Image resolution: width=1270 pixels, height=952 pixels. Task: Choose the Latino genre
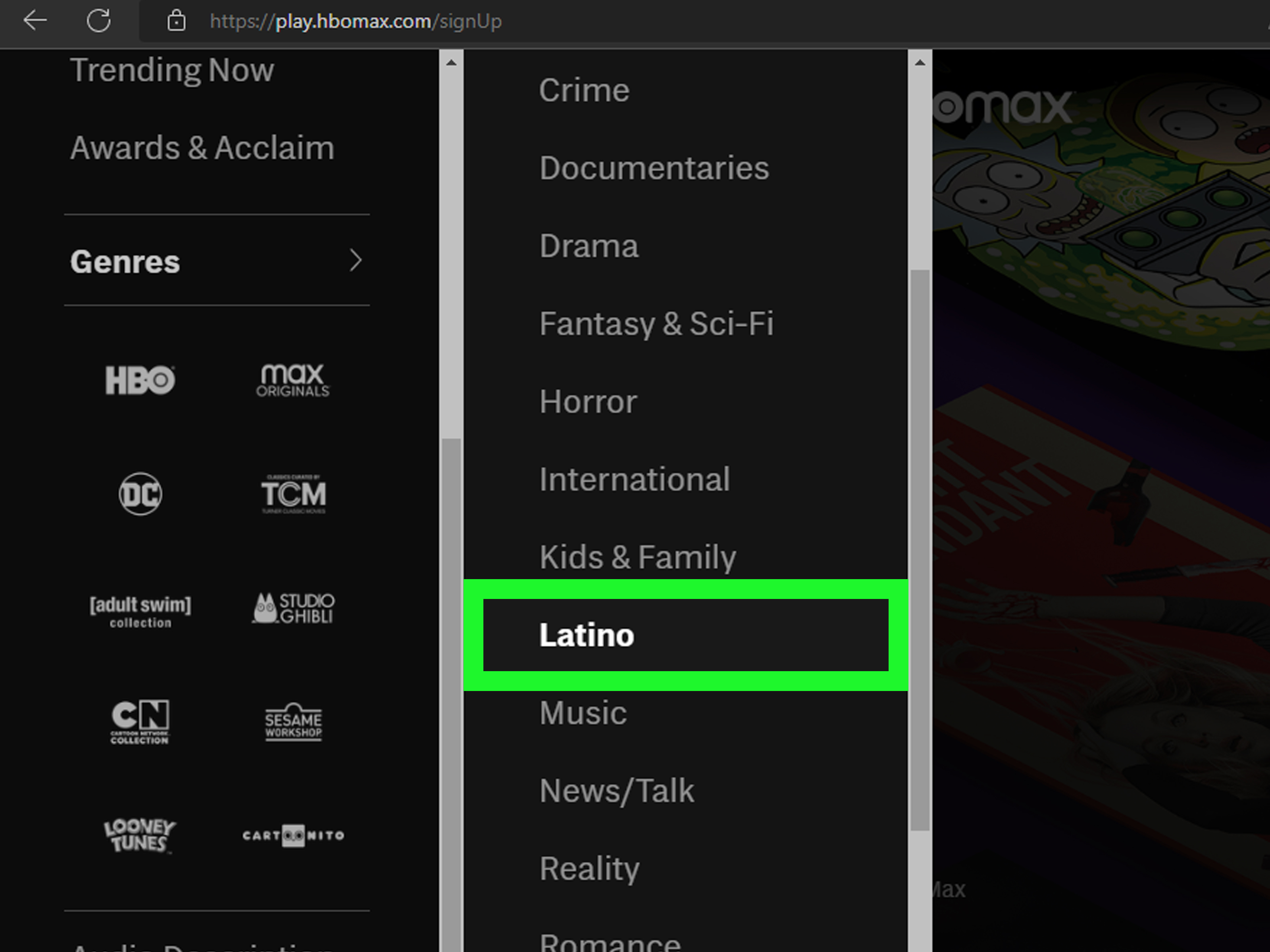(586, 635)
